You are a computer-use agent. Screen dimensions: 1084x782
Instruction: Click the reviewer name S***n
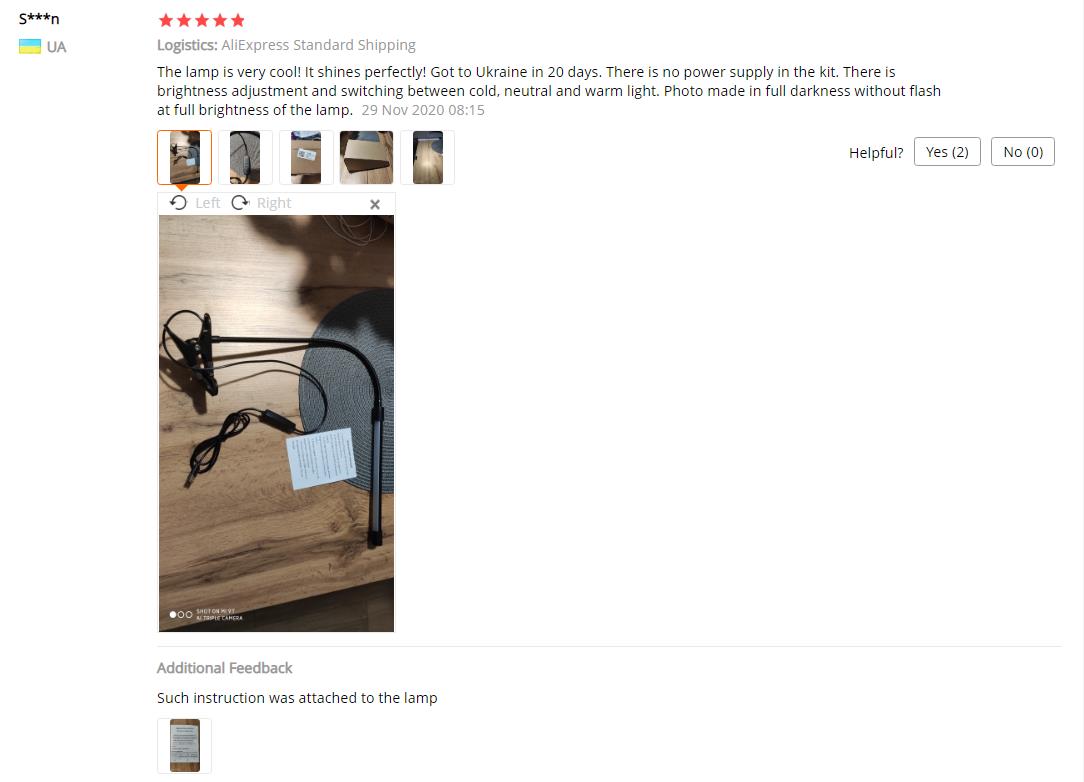(39, 19)
